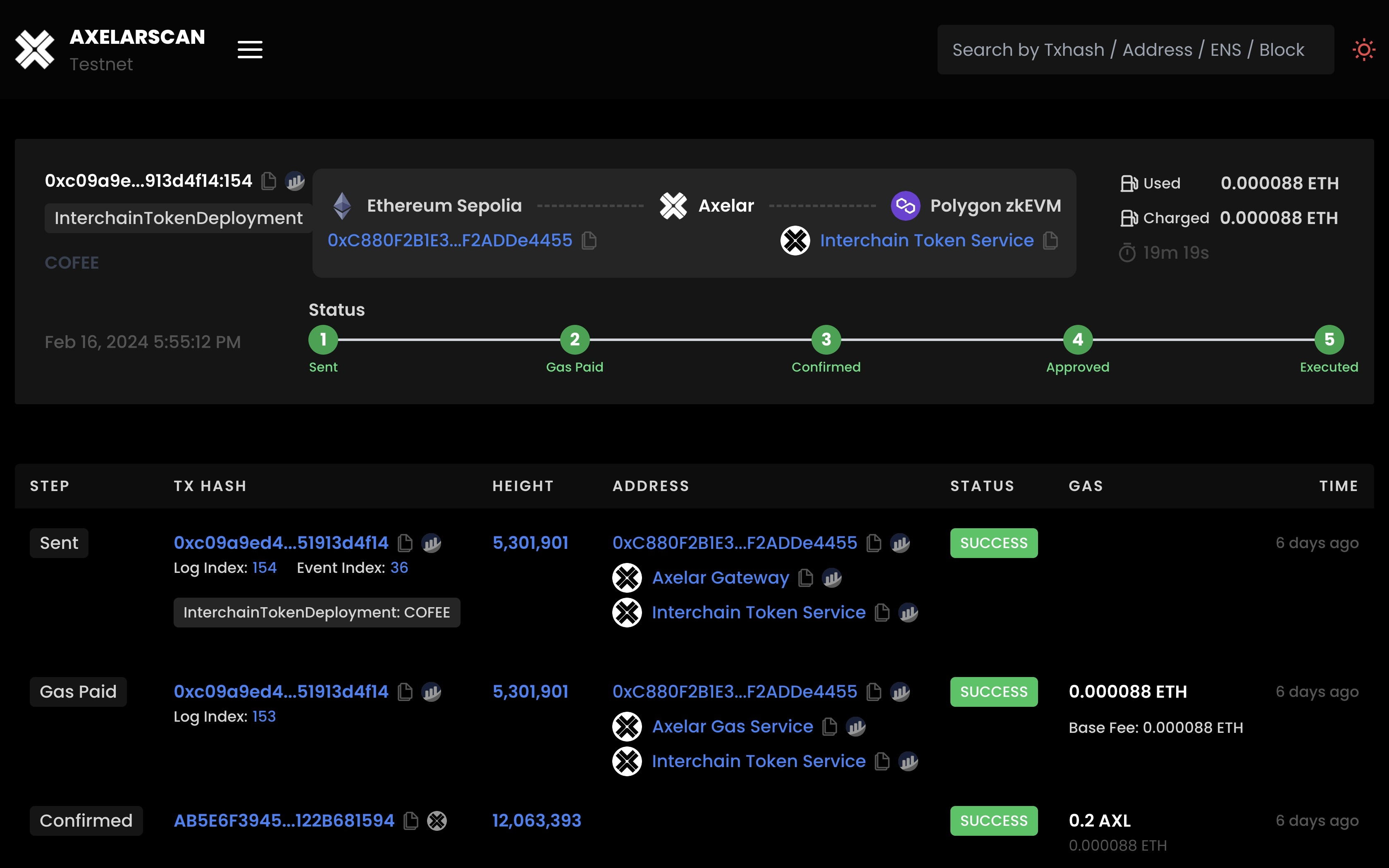The width and height of the screenshot is (1389, 868).
Task: Open block height 12,063,393
Action: (x=537, y=820)
